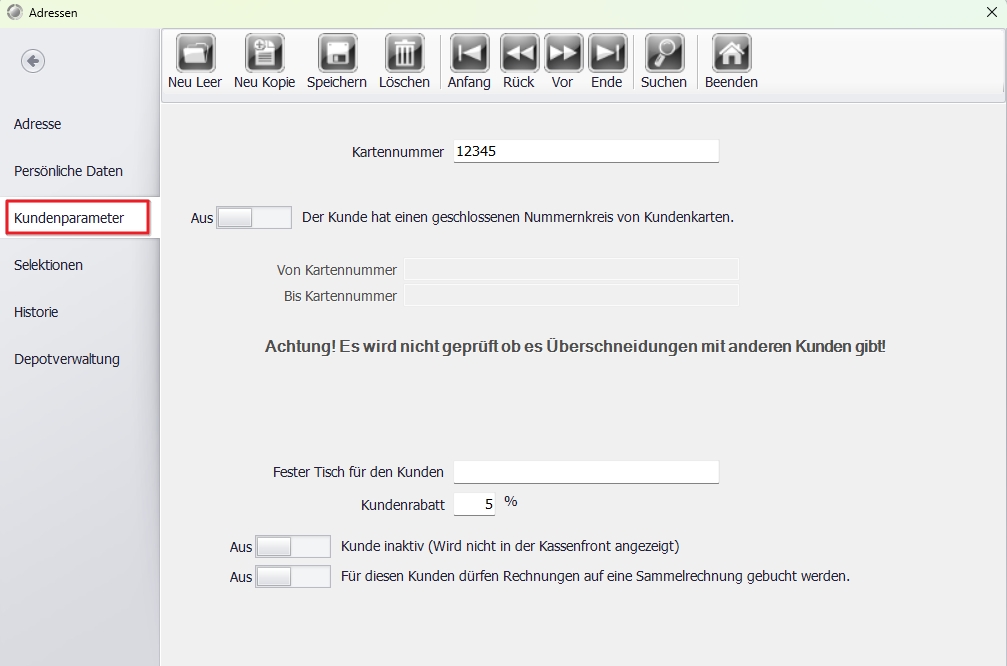The image size is (1007, 666).
Task: Advance to next record with Vor
Action: pyautogui.click(x=563, y=53)
